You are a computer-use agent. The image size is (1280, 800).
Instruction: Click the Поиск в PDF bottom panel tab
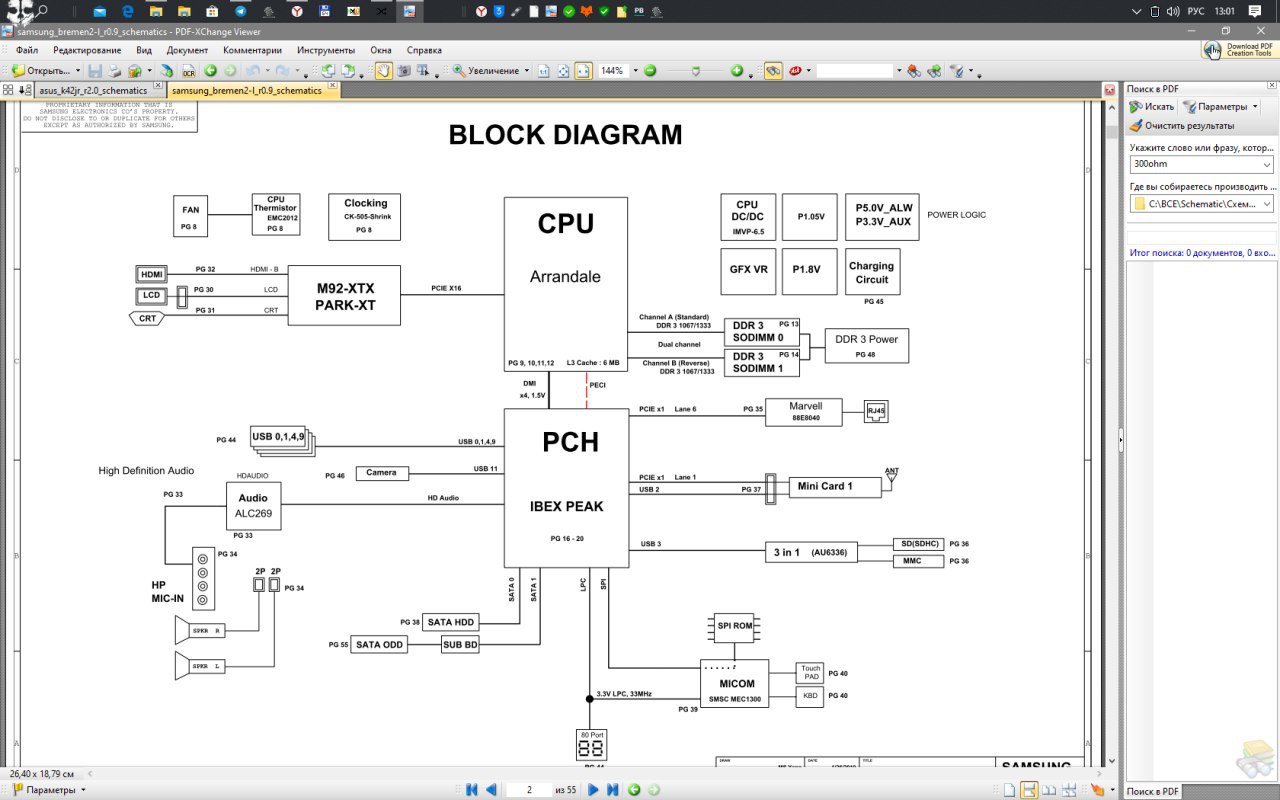pyautogui.click(x=1152, y=791)
